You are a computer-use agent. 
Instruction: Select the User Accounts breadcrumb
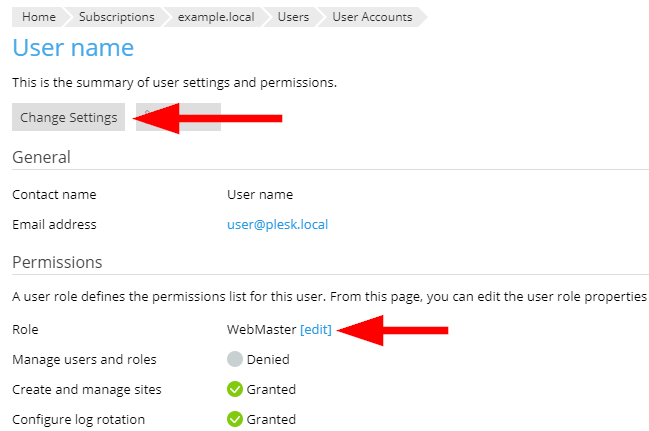(371, 17)
